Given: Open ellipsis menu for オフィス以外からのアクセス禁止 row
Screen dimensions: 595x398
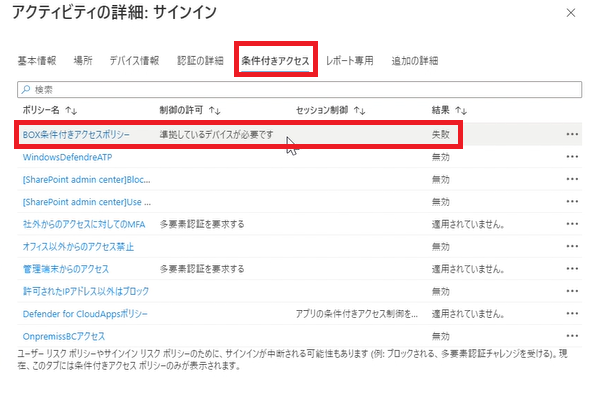Looking at the screenshot, I should [572, 246].
